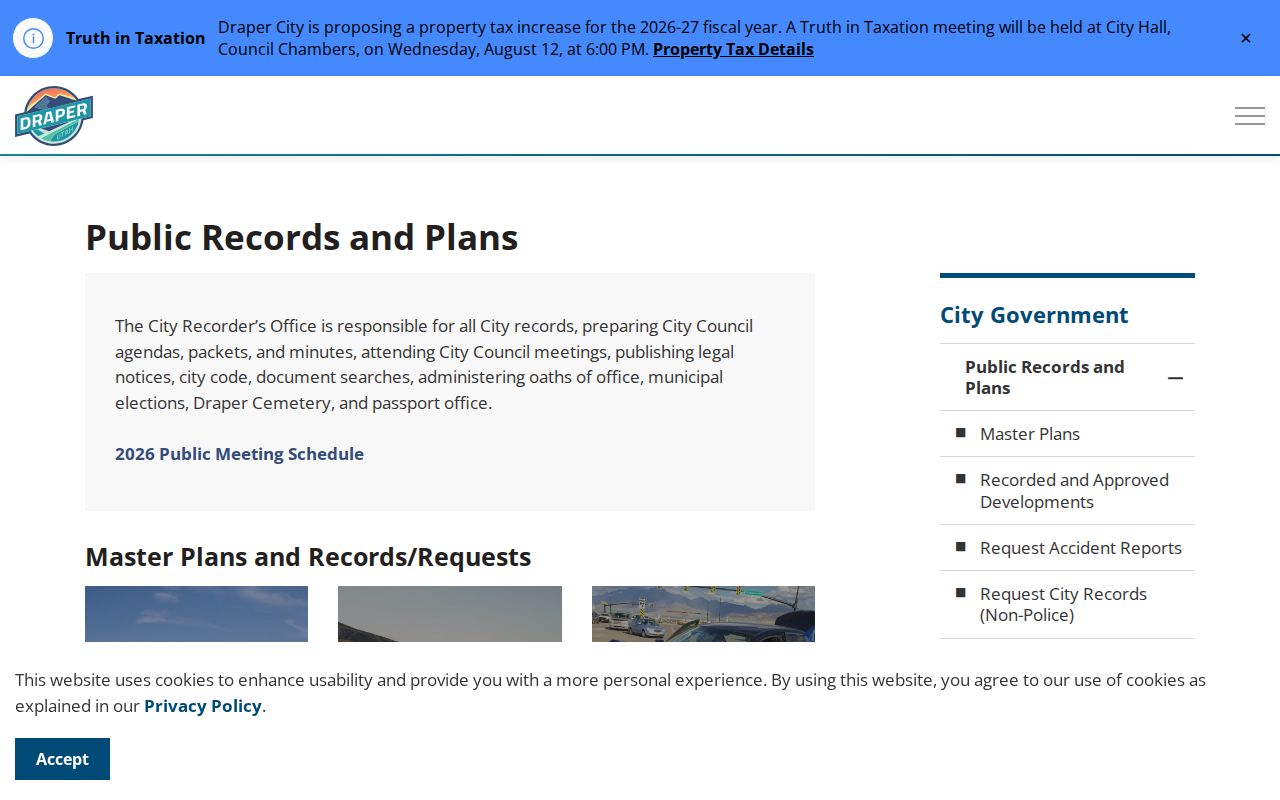This screenshot has height=800, width=1280.
Task: Click the car traffic photo thumbnail
Action: click(x=703, y=614)
